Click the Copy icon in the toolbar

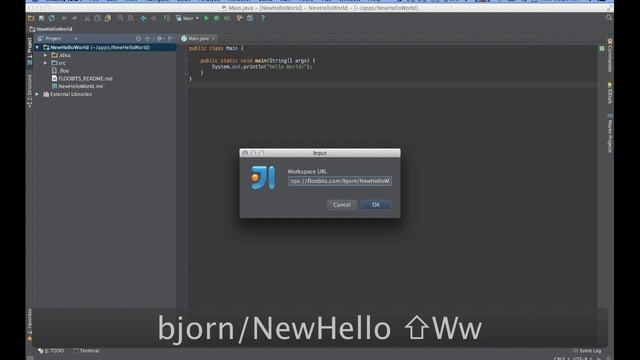(97, 18)
